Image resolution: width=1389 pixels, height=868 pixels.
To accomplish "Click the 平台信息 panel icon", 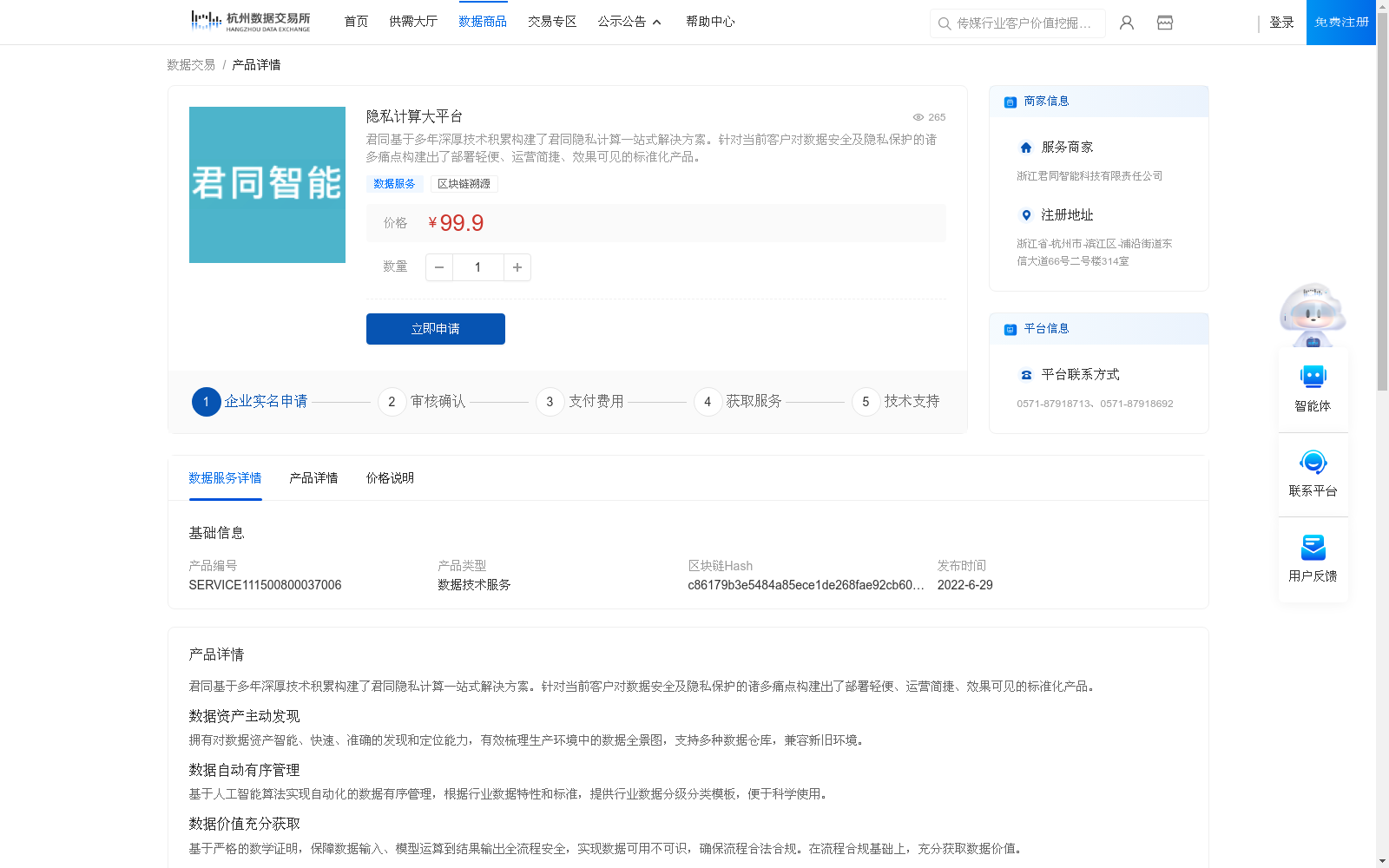I will tap(1010, 329).
